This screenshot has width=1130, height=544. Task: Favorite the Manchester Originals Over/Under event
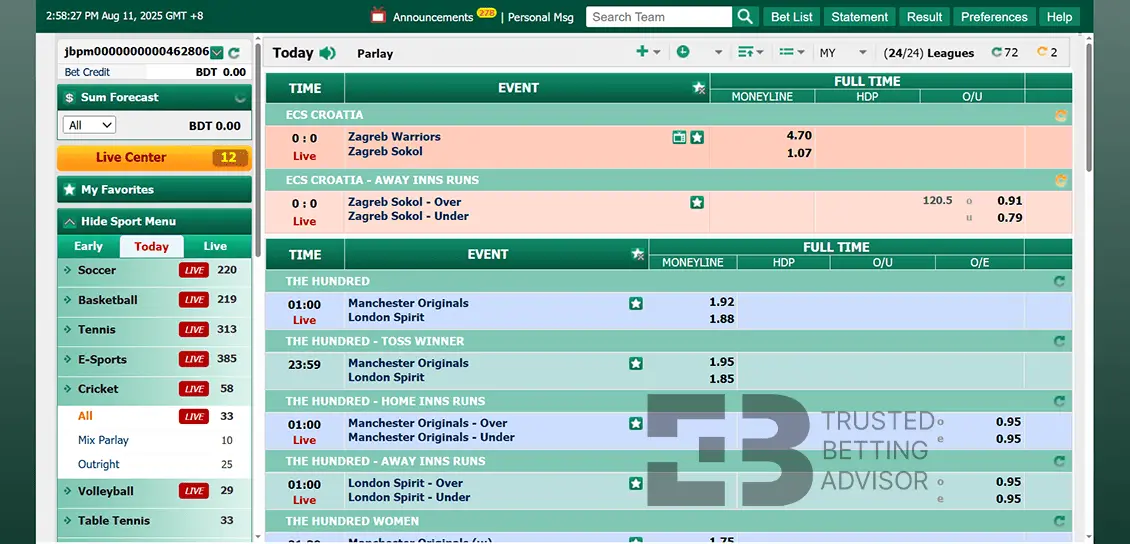click(x=636, y=423)
